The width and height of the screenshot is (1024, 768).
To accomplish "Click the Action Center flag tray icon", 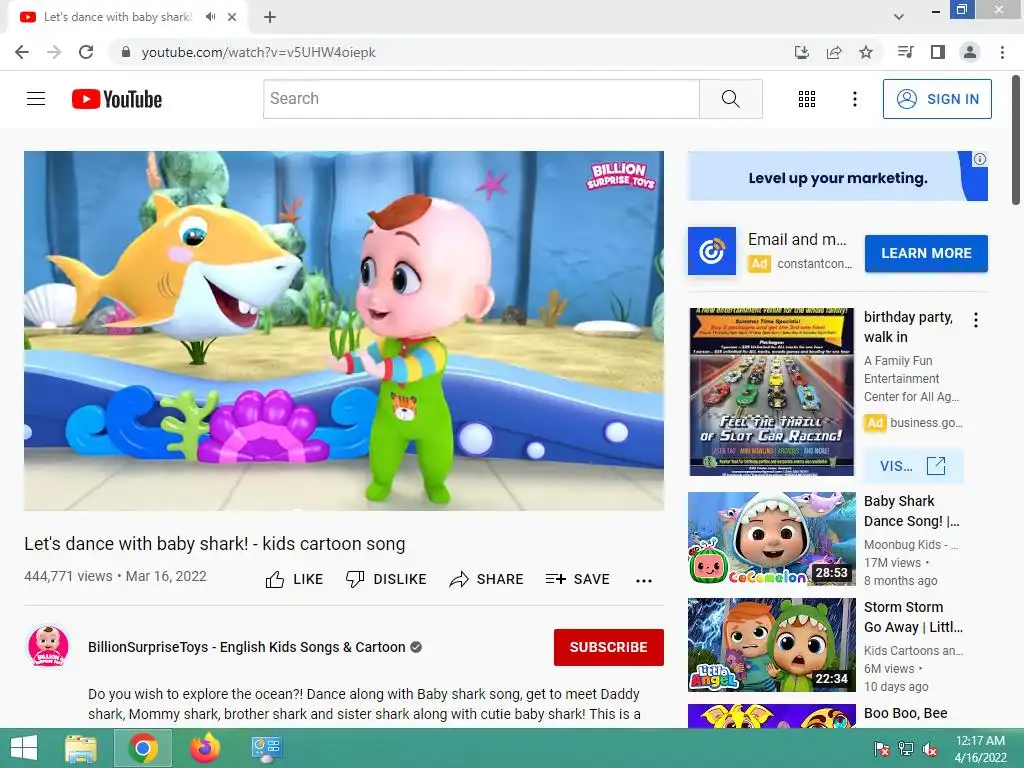I will (x=882, y=749).
